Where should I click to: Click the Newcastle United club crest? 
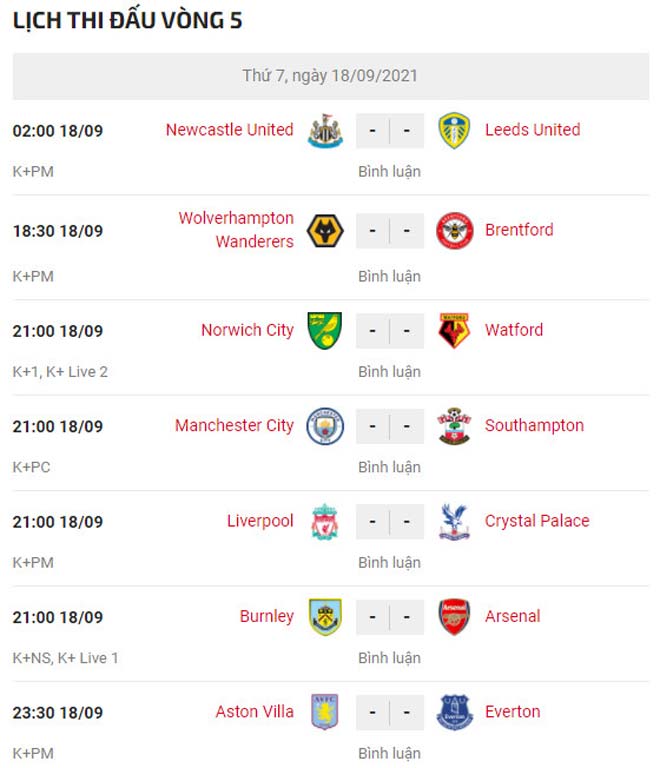click(x=325, y=131)
